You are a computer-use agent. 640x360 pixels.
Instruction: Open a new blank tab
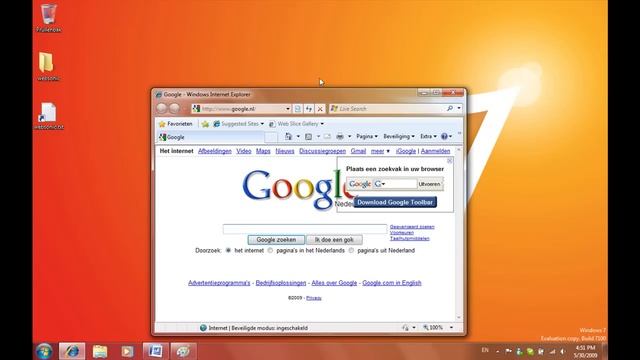point(271,138)
